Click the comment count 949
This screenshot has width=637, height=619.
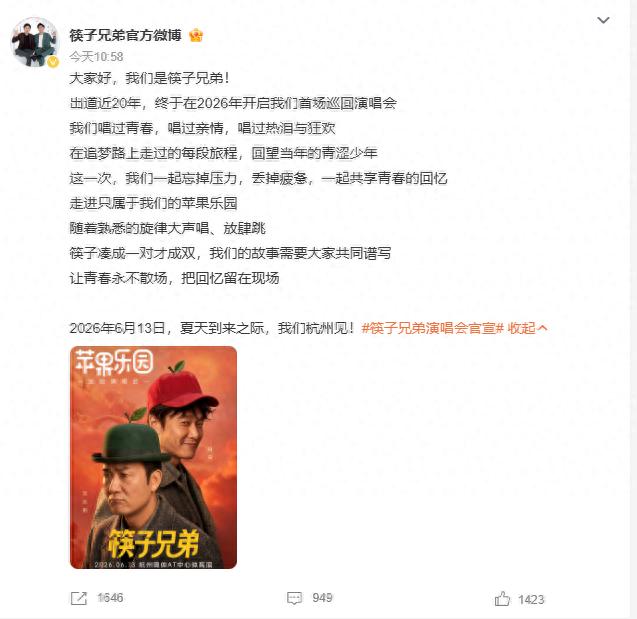click(323, 598)
